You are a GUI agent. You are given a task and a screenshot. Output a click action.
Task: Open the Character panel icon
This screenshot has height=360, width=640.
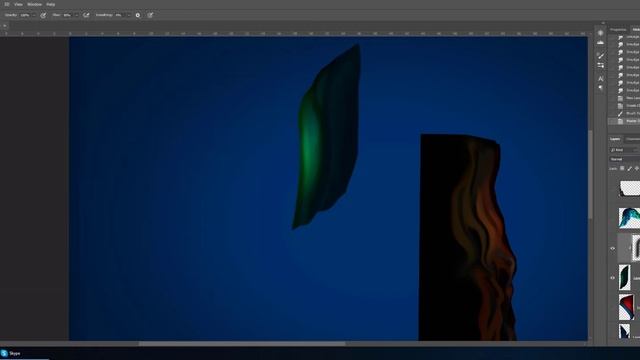coord(600,78)
